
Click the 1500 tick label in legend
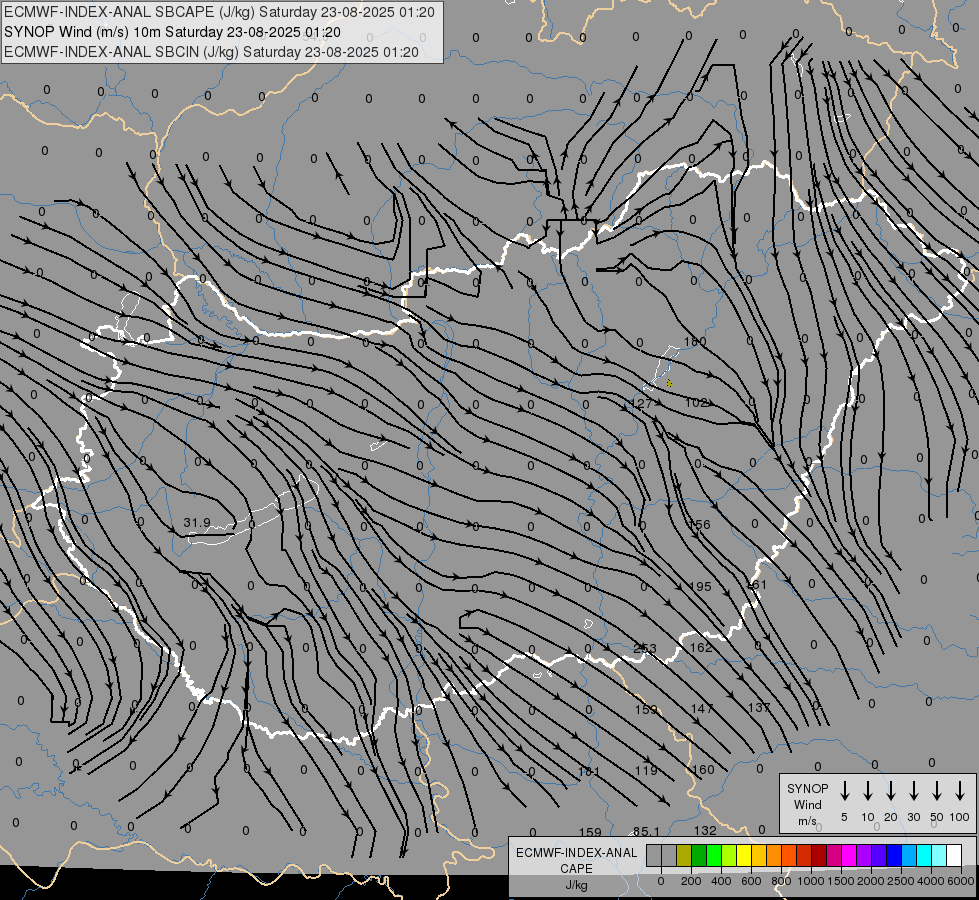click(840, 881)
